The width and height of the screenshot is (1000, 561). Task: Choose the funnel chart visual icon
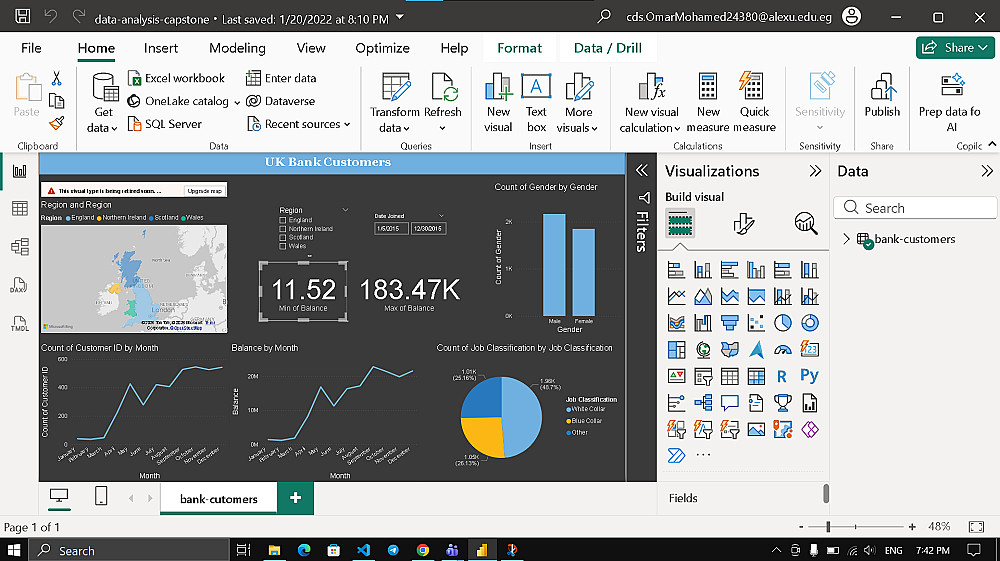[730, 323]
